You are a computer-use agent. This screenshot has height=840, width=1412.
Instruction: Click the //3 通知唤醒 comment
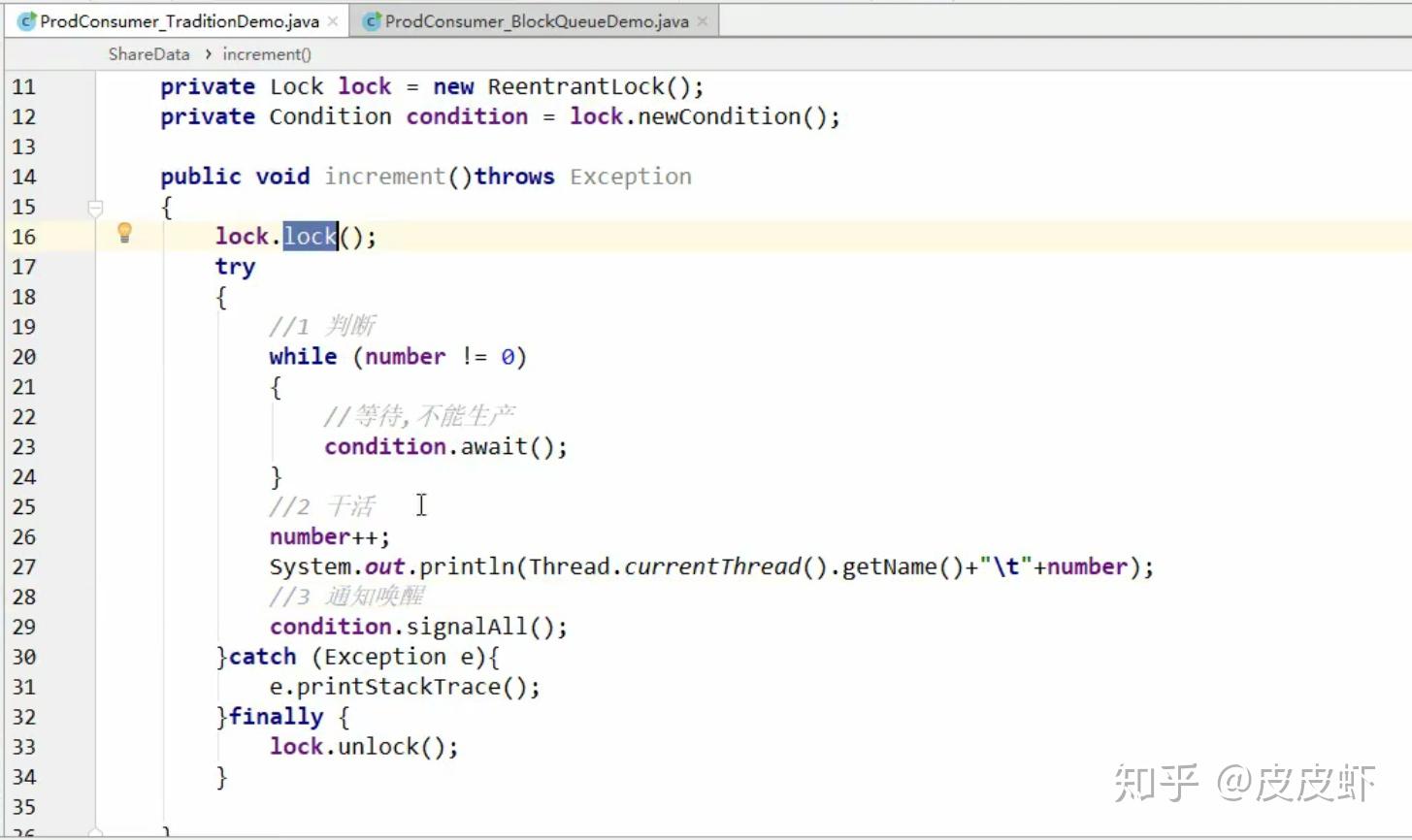pos(347,598)
